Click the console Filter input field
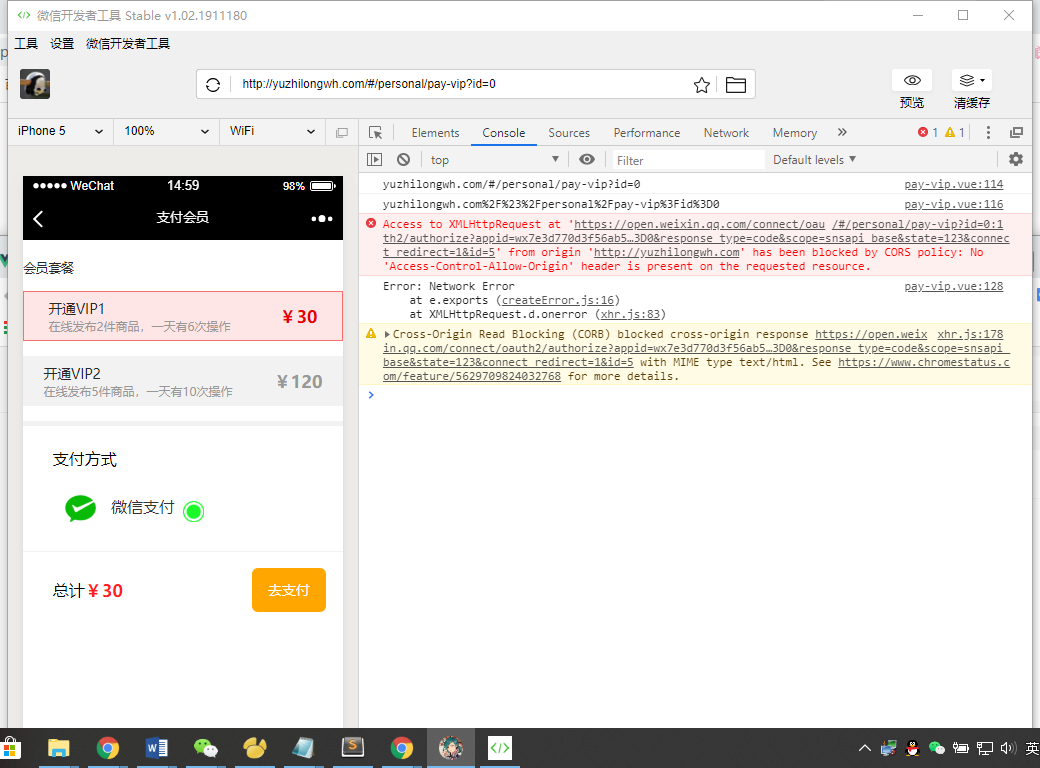 (687, 160)
